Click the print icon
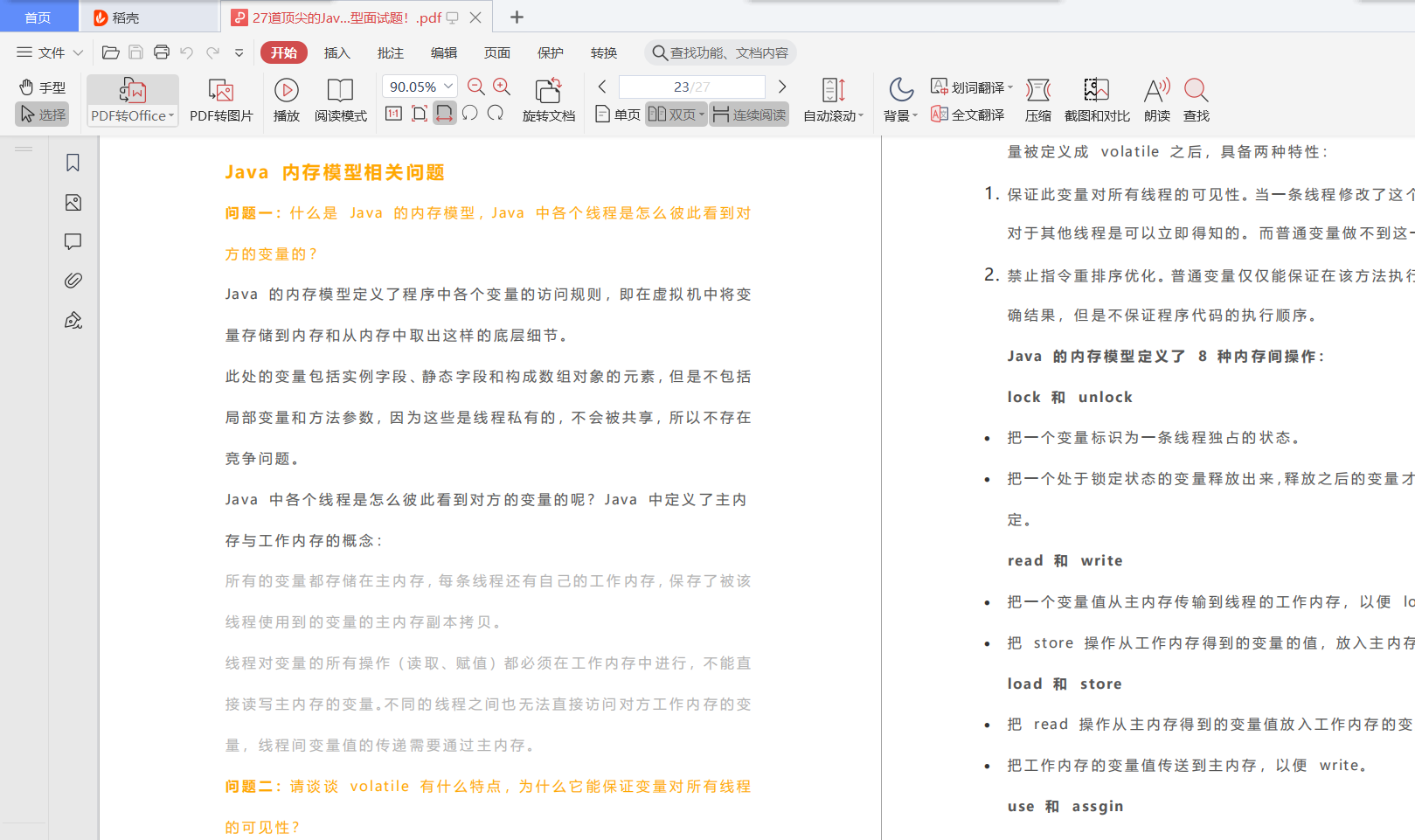This screenshot has width=1415, height=840. pyautogui.click(x=162, y=52)
